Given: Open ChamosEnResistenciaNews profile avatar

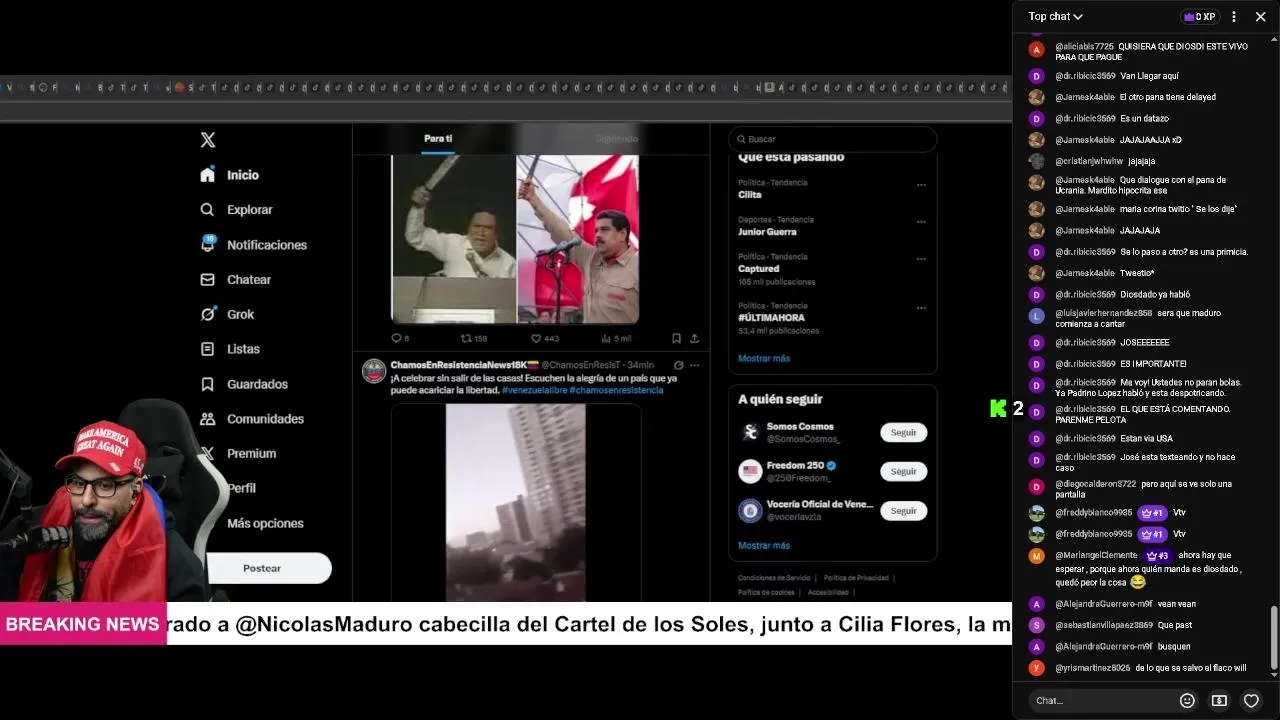Looking at the screenshot, I should (x=374, y=371).
